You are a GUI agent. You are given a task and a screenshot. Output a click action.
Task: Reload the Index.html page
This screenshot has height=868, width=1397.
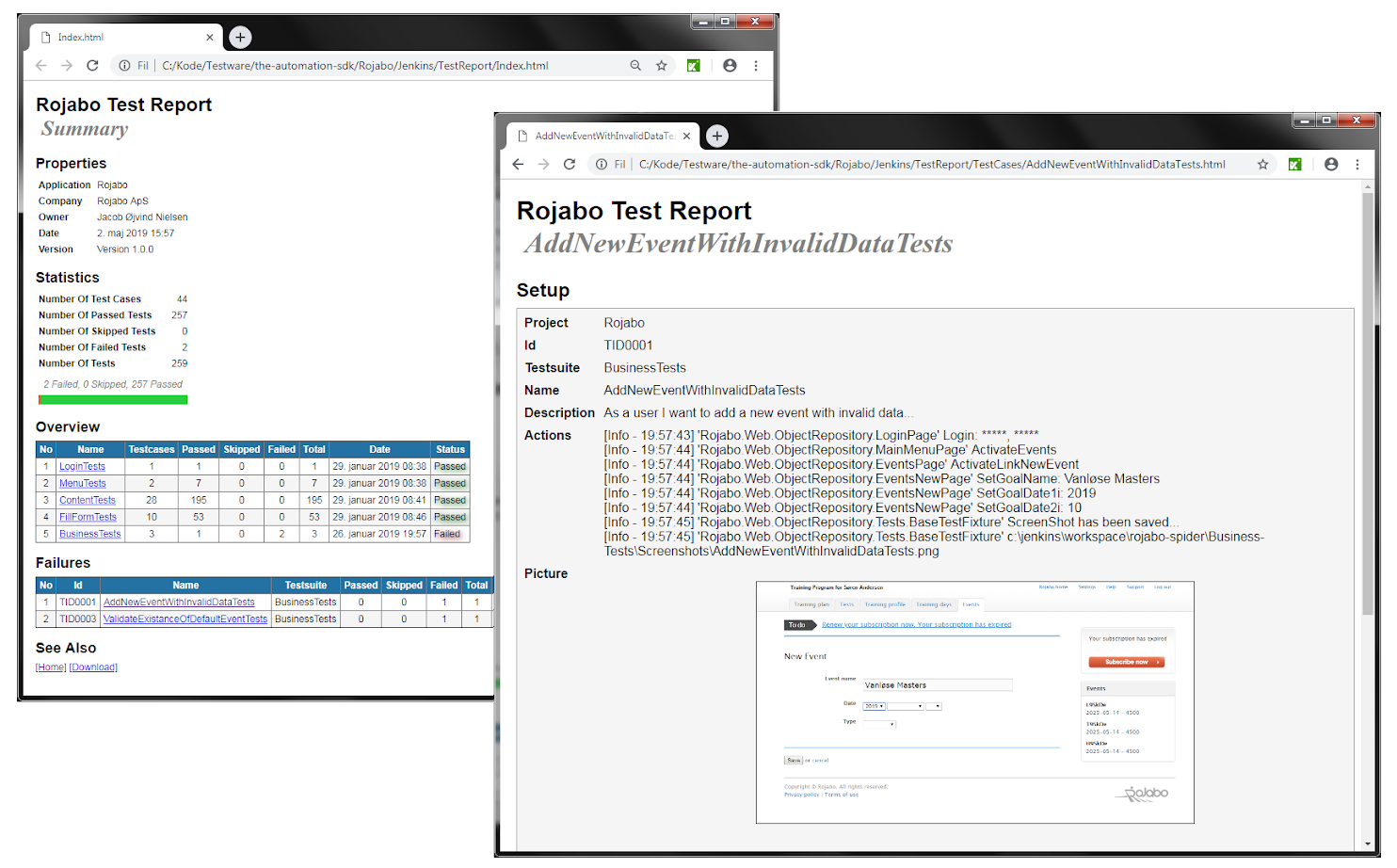click(x=92, y=66)
